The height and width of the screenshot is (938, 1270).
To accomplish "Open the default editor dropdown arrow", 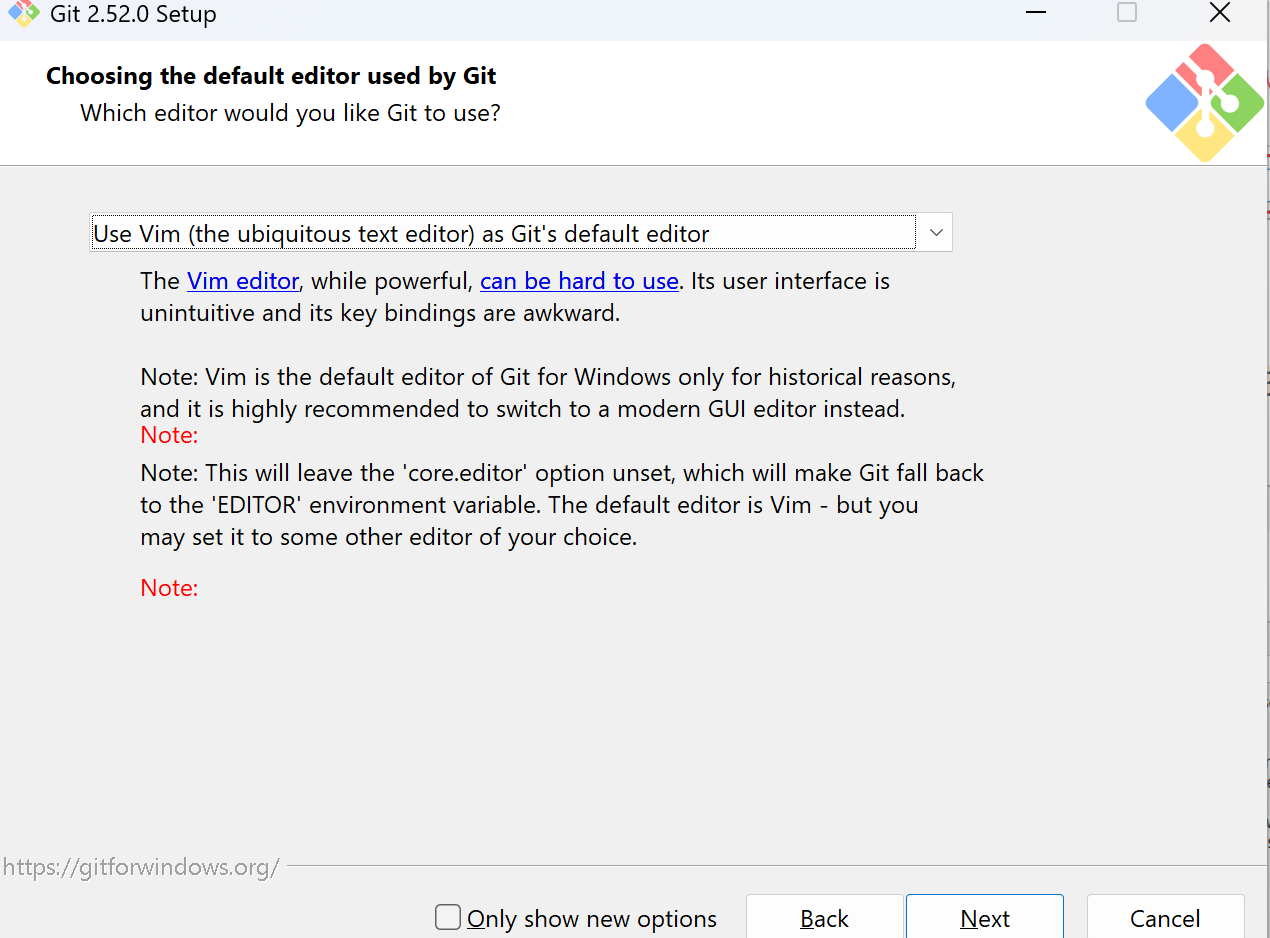I will tap(935, 233).
